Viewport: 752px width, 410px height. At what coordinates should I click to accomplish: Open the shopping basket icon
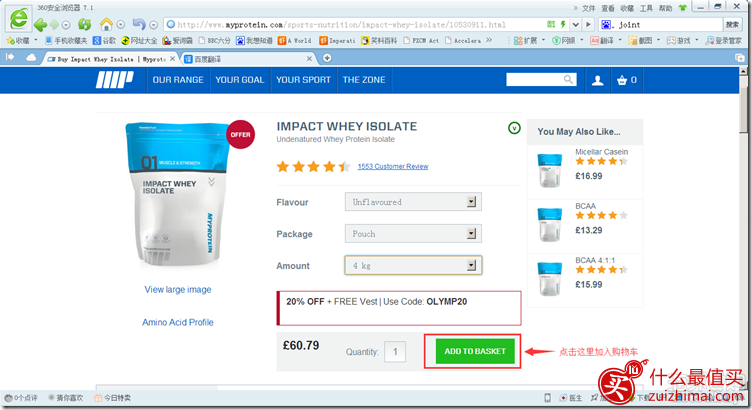click(622, 80)
